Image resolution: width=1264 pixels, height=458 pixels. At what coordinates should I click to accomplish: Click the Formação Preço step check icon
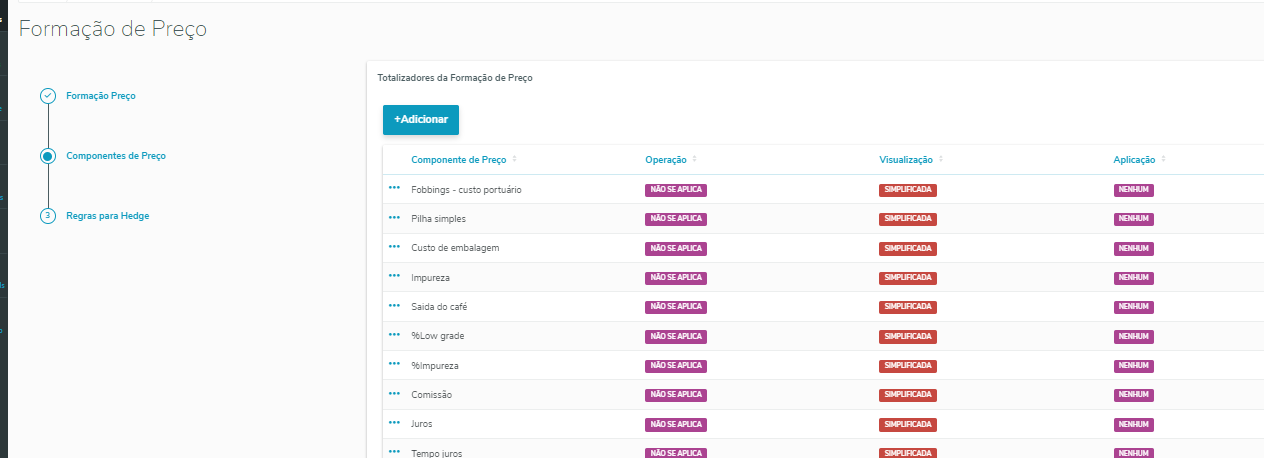(47, 96)
